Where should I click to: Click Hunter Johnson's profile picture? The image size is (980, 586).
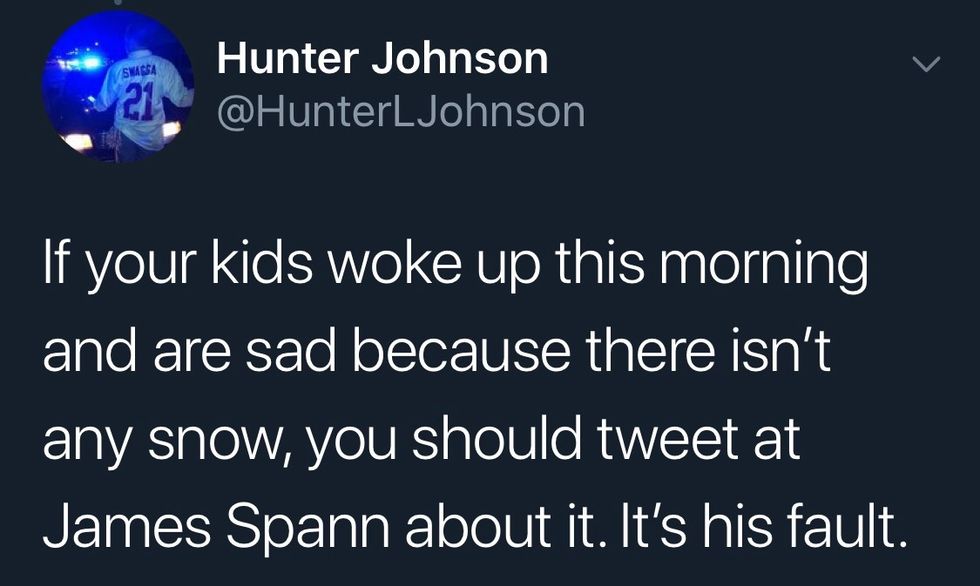pos(119,87)
